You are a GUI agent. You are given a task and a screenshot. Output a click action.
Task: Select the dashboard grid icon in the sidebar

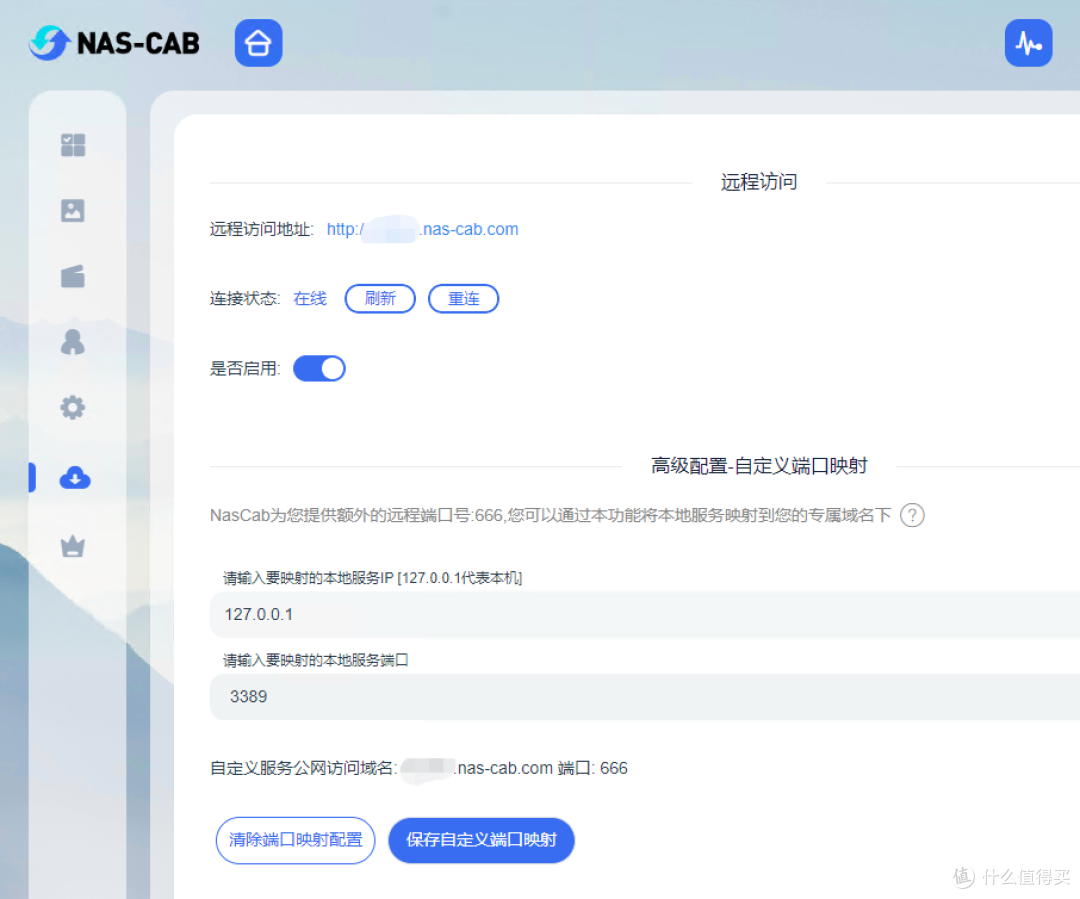72,145
